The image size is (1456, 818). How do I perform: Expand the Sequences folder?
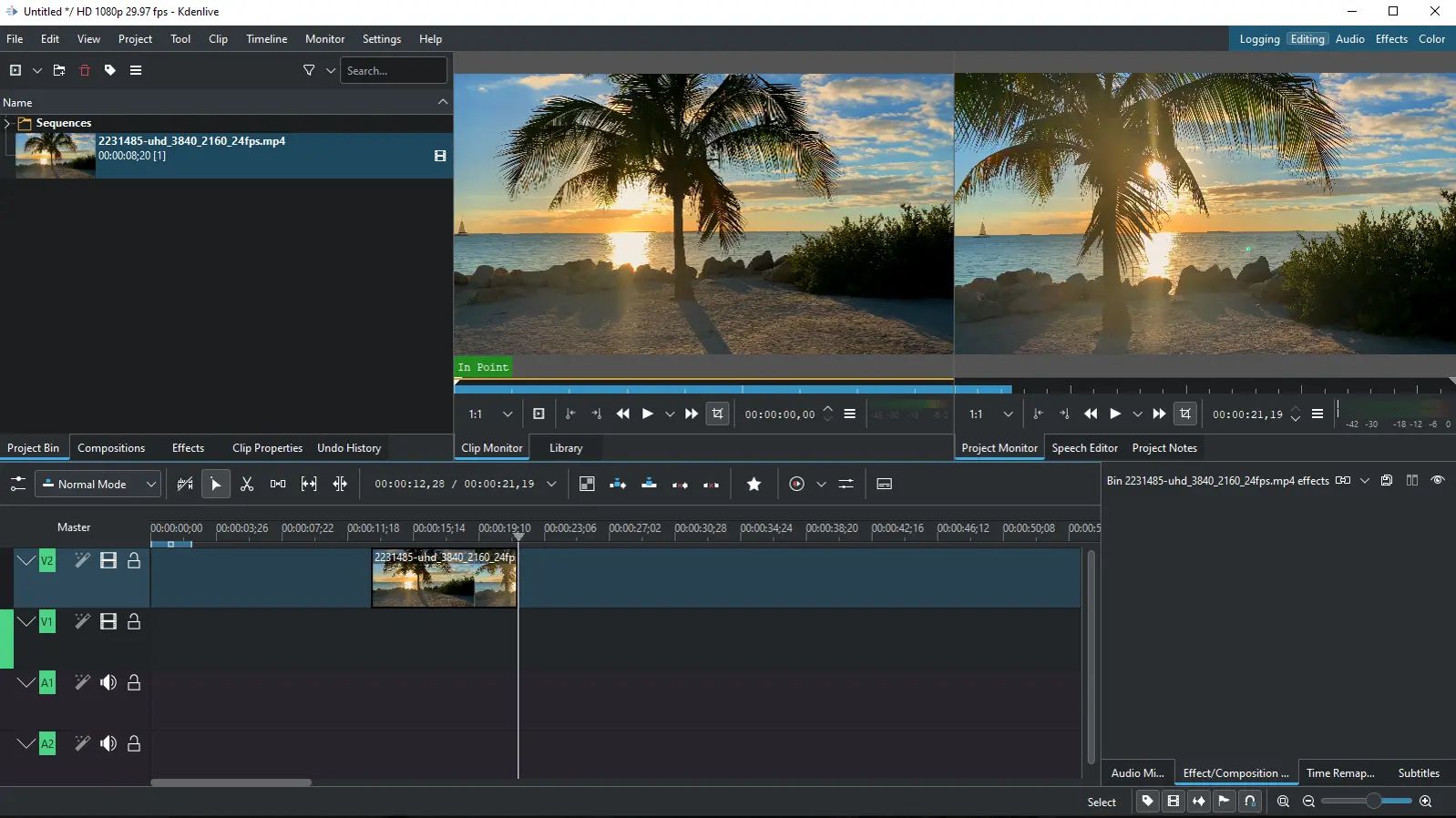pos(7,123)
